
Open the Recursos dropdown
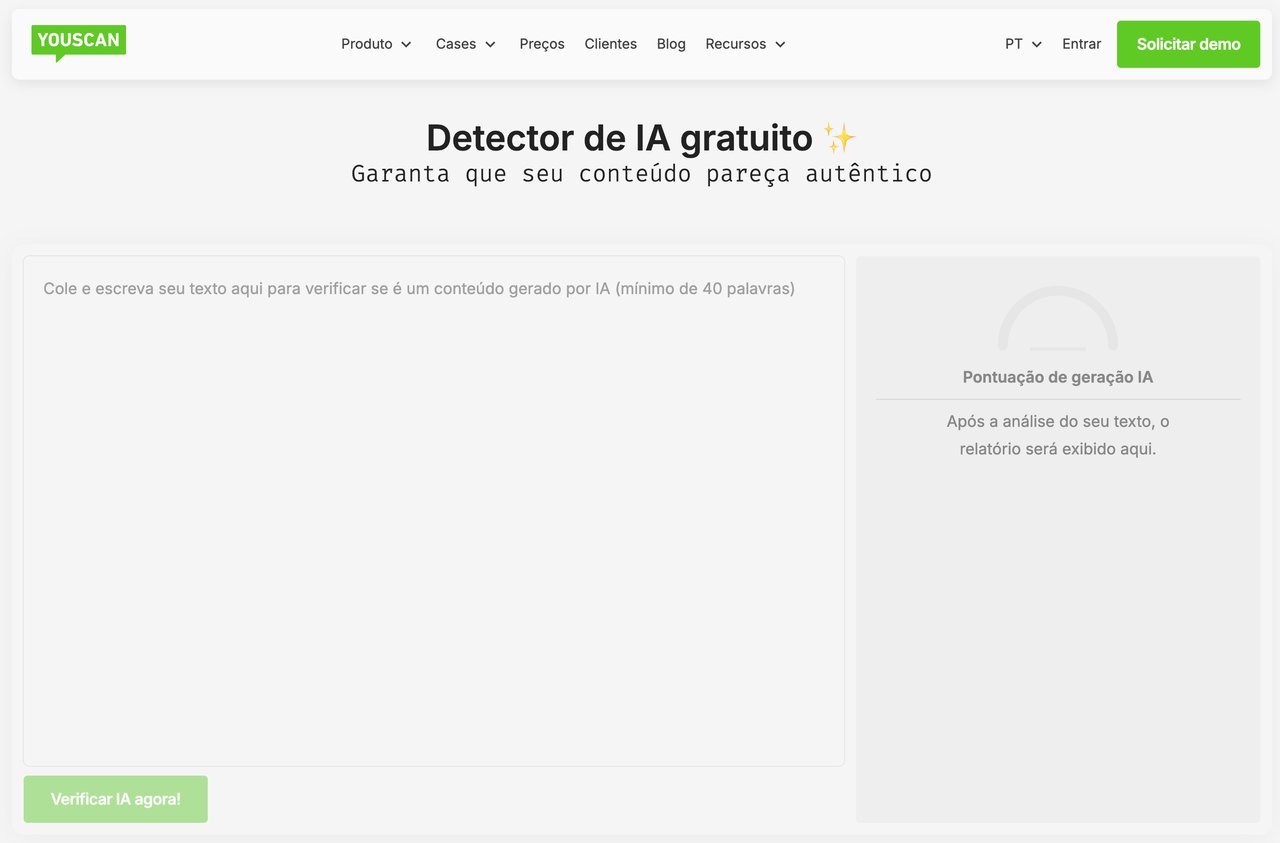pyautogui.click(x=736, y=44)
